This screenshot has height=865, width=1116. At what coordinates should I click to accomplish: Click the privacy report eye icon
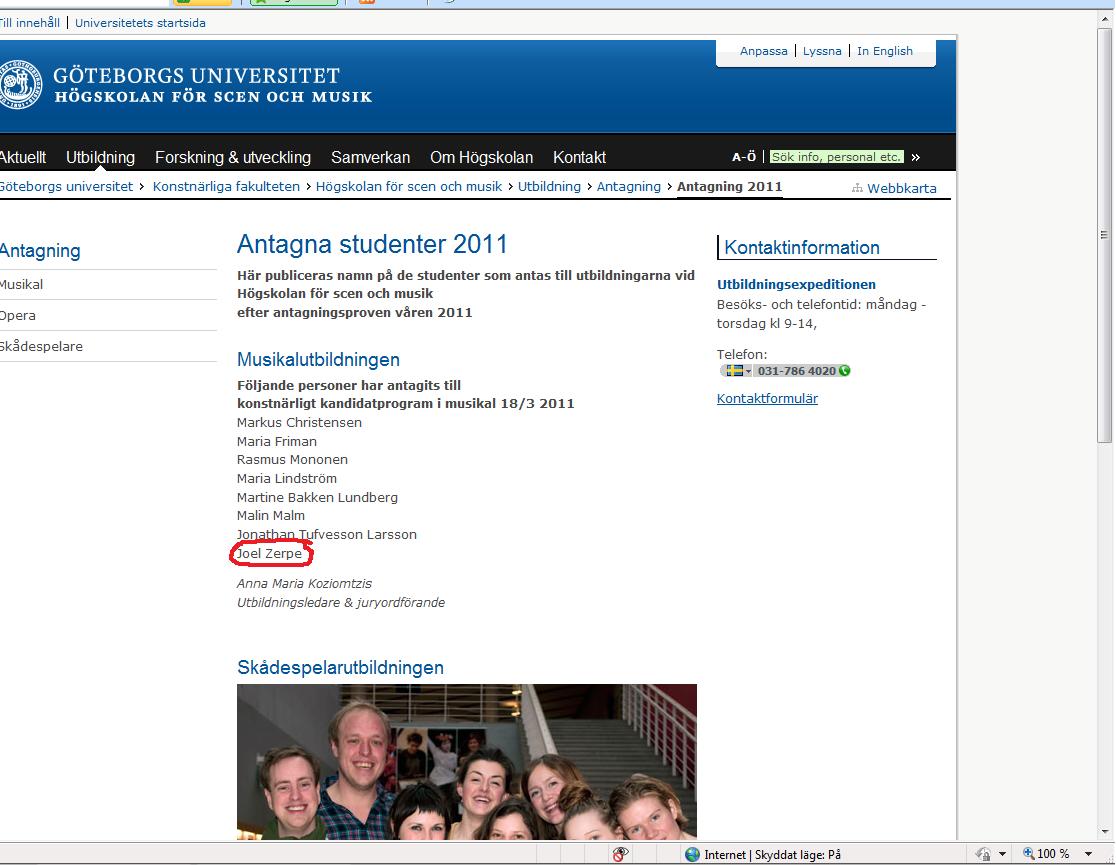(x=620, y=854)
